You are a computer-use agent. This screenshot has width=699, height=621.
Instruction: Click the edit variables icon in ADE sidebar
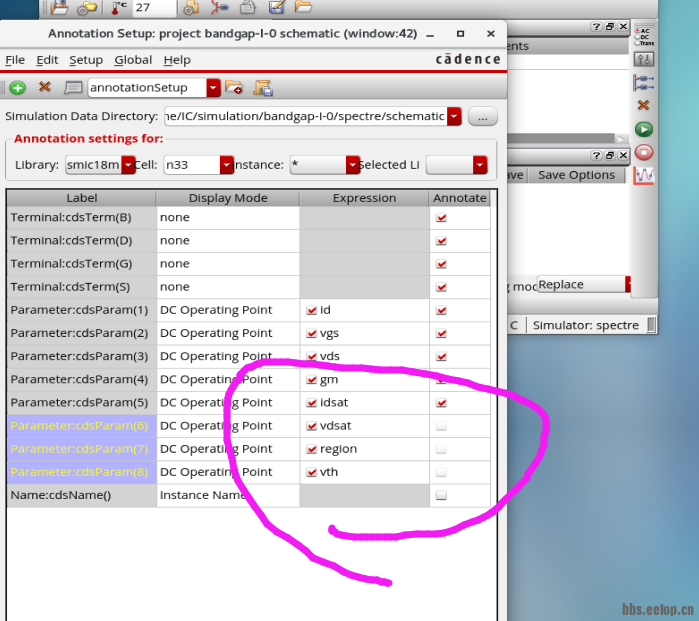tap(643, 82)
